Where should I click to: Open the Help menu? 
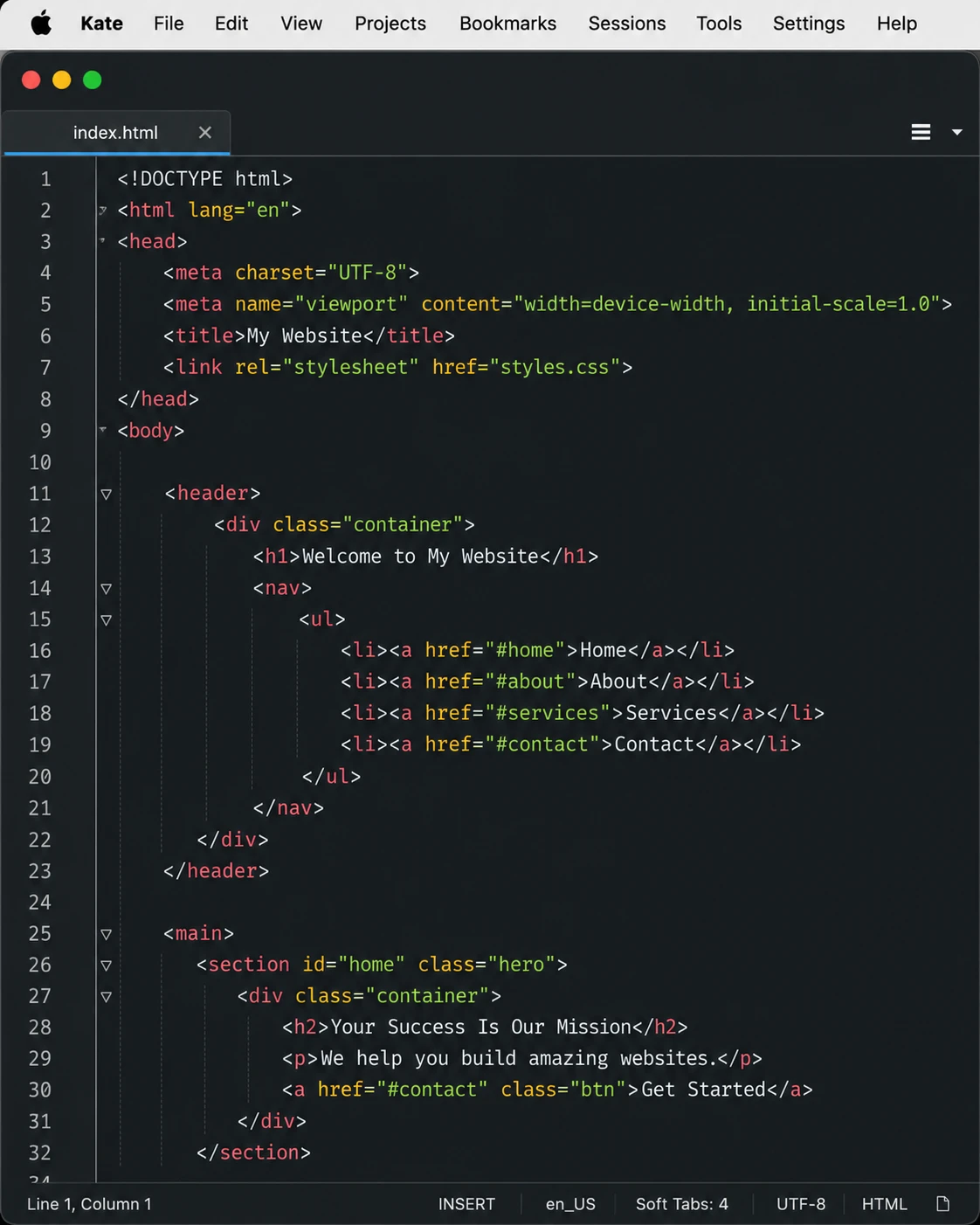click(x=897, y=24)
